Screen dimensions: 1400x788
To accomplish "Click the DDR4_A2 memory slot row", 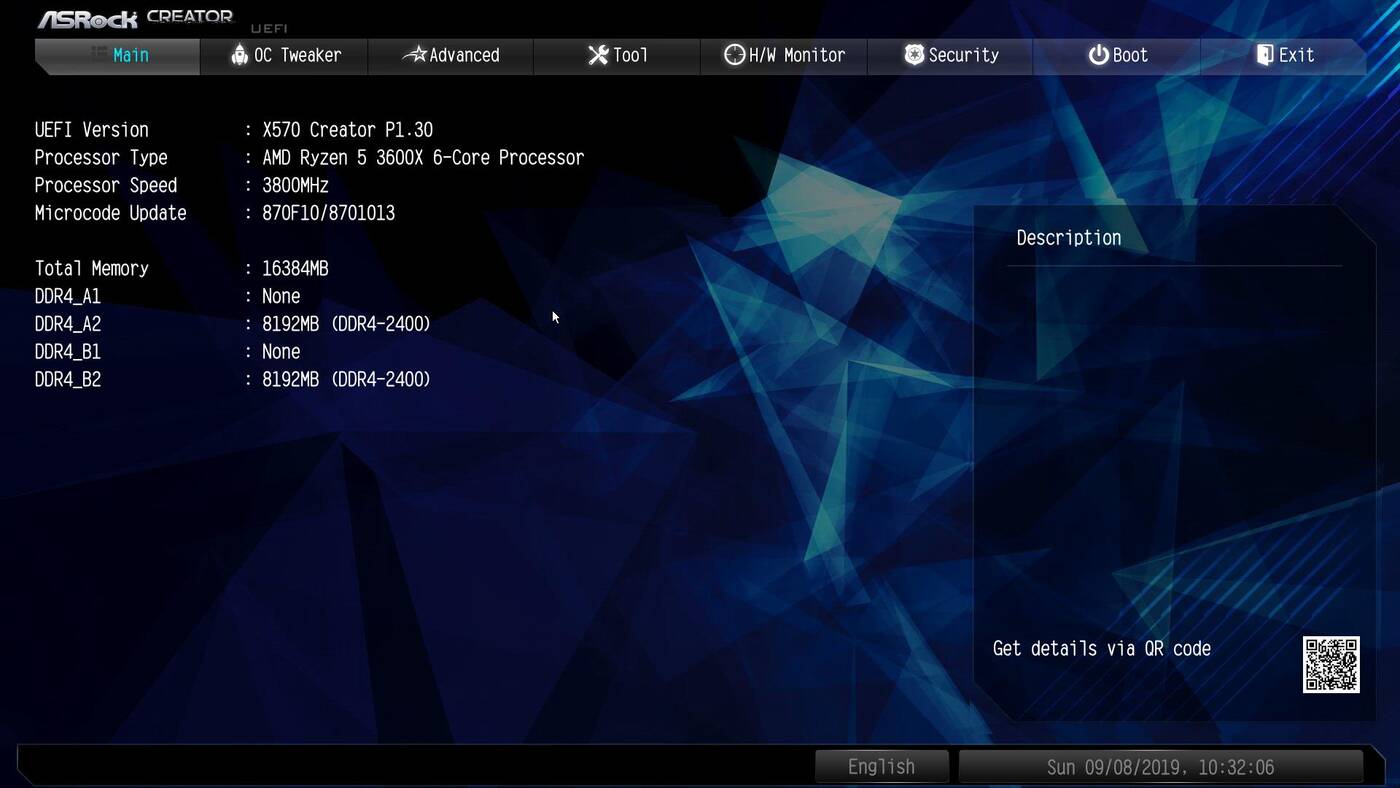I will pyautogui.click(x=232, y=324).
